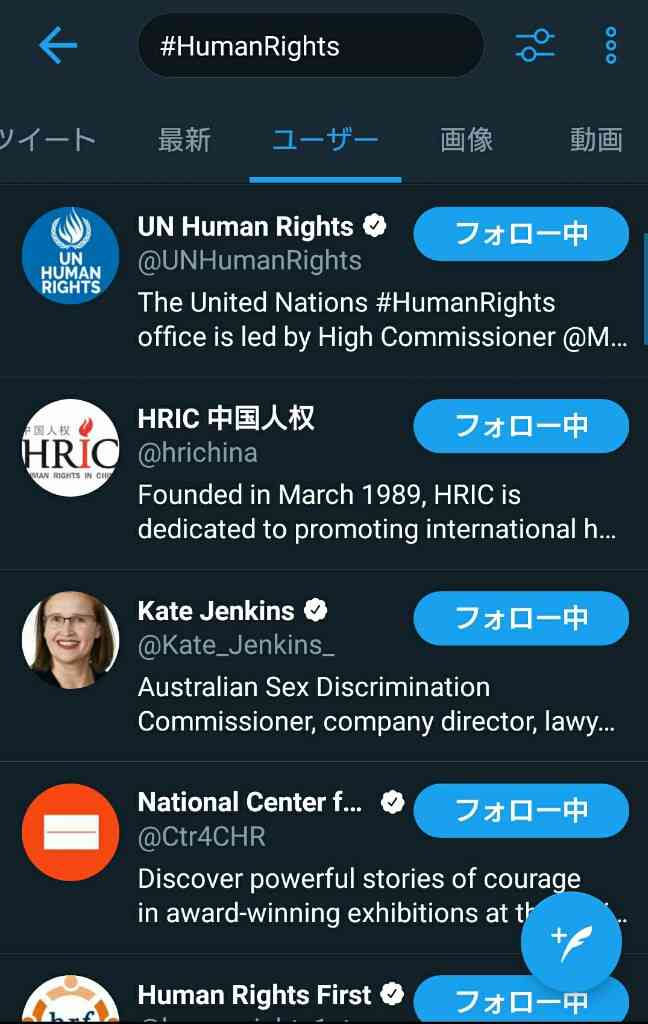The width and height of the screenshot is (648, 1024).
Task: Switch to the 最新 tab
Action: coord(184,140)
